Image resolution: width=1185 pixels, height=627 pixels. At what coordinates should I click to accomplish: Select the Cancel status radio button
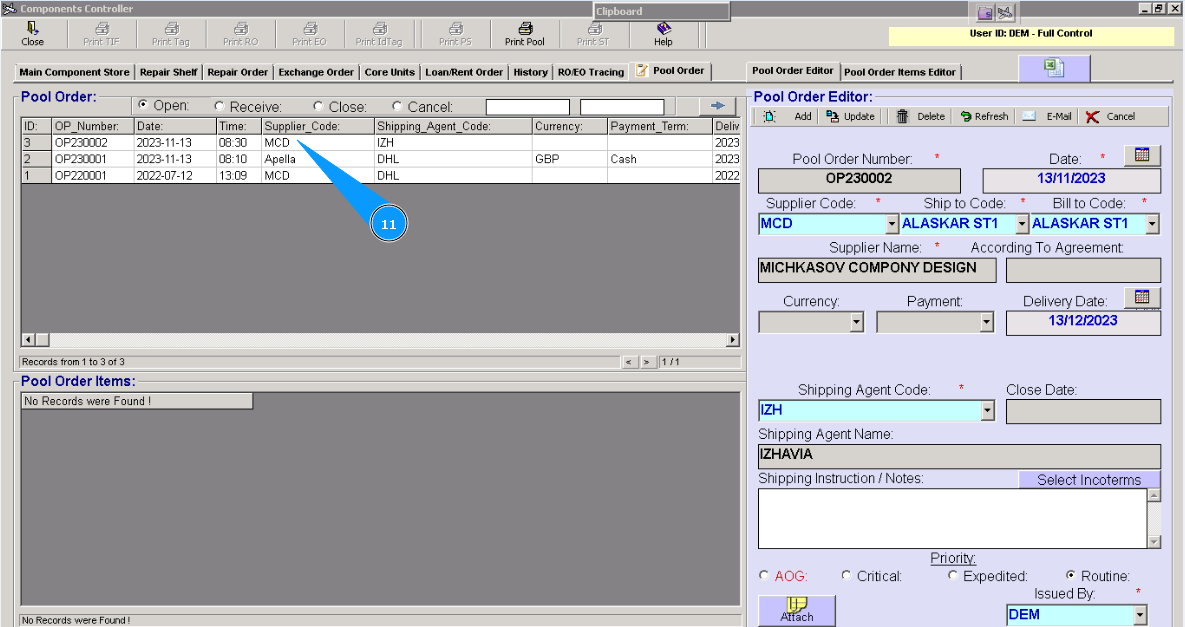point(397,106)
